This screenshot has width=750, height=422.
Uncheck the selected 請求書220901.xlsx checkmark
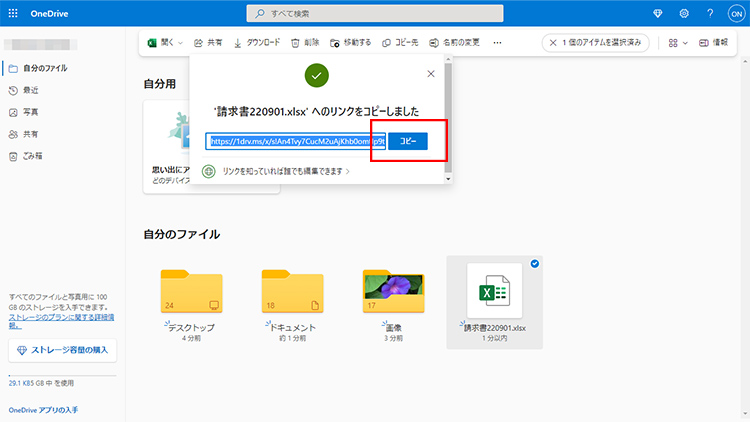tap(534, 264)
